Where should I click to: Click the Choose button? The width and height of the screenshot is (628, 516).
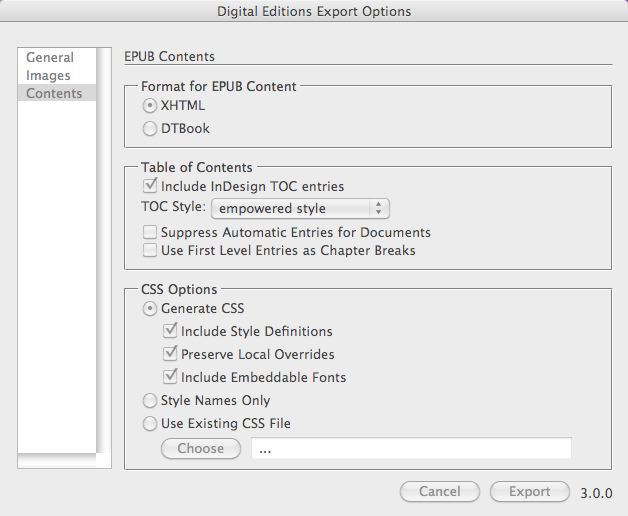click(201, 448)
